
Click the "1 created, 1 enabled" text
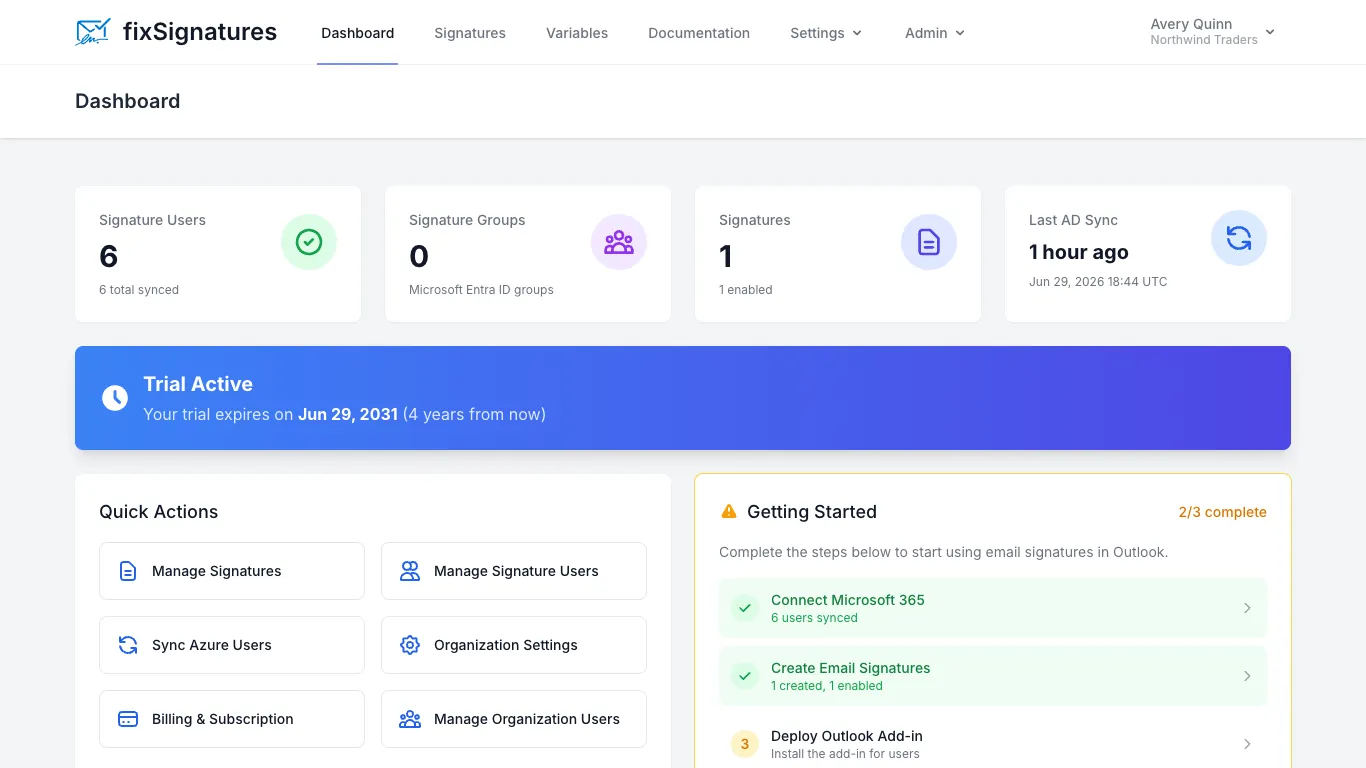[827, 686]
